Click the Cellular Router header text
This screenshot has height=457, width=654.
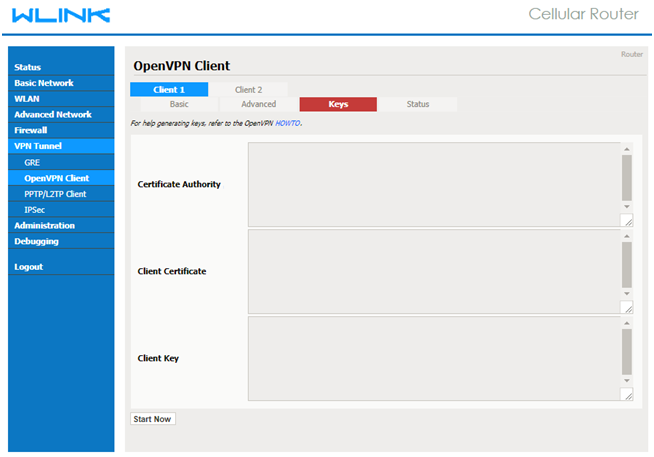(583, 14)
